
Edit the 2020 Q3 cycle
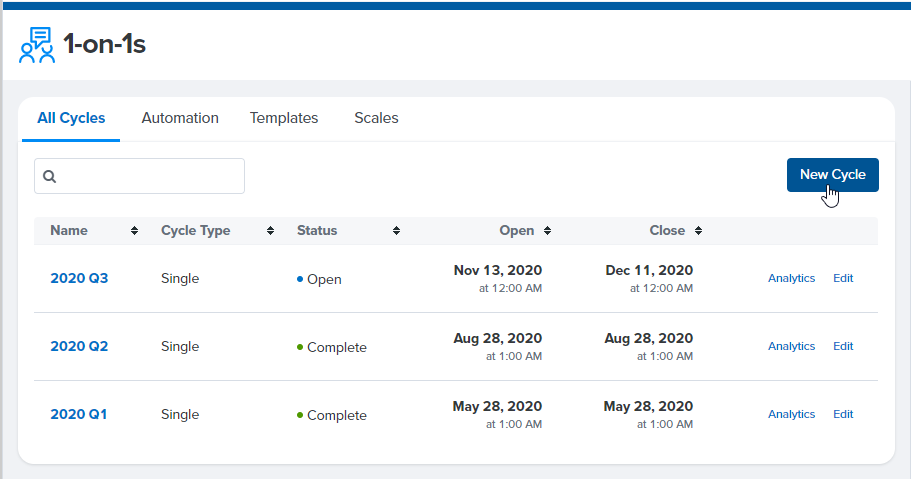point(843,278)
